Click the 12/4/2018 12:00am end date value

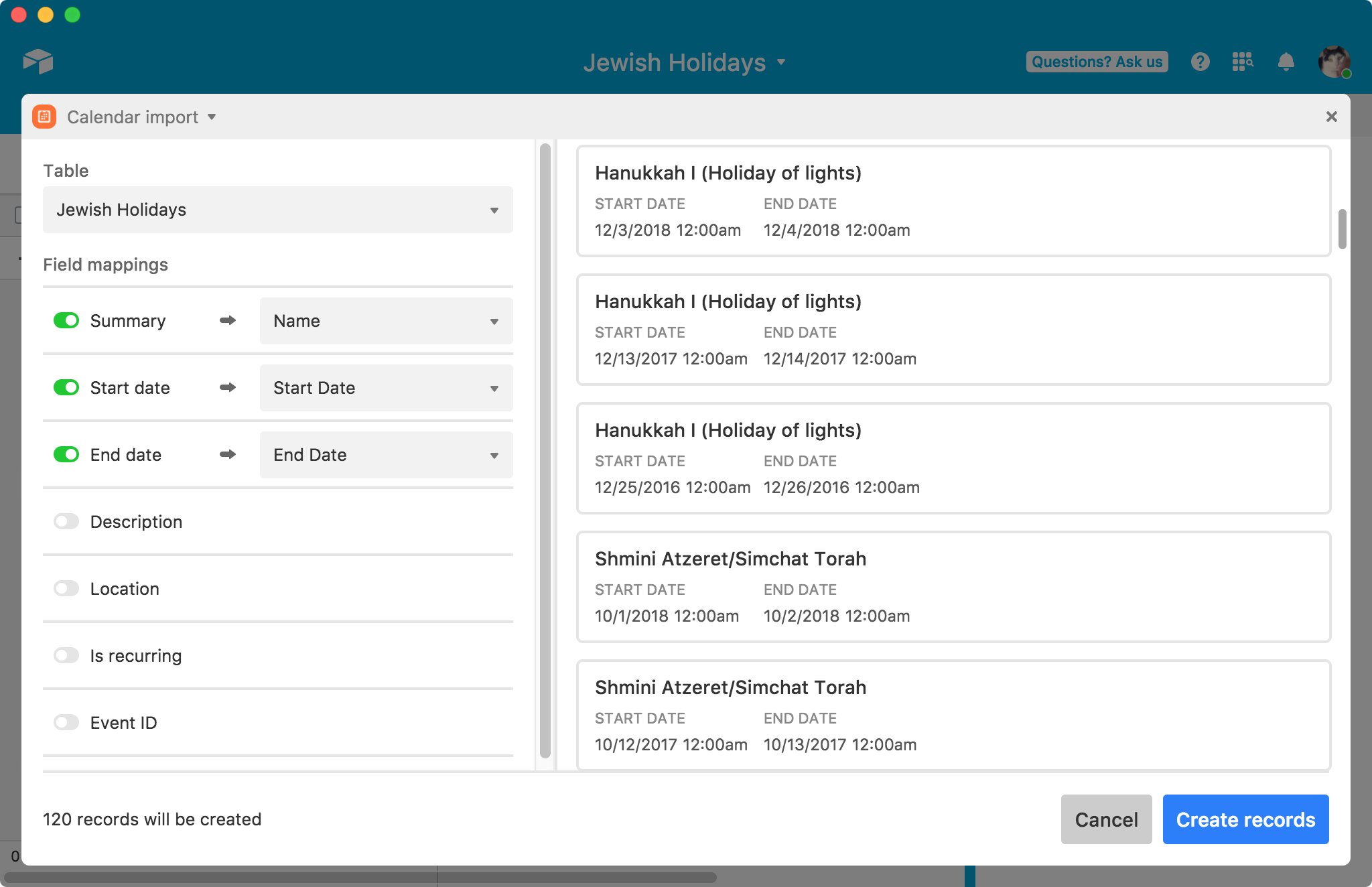pyautogui.click(x=837, y=230)
